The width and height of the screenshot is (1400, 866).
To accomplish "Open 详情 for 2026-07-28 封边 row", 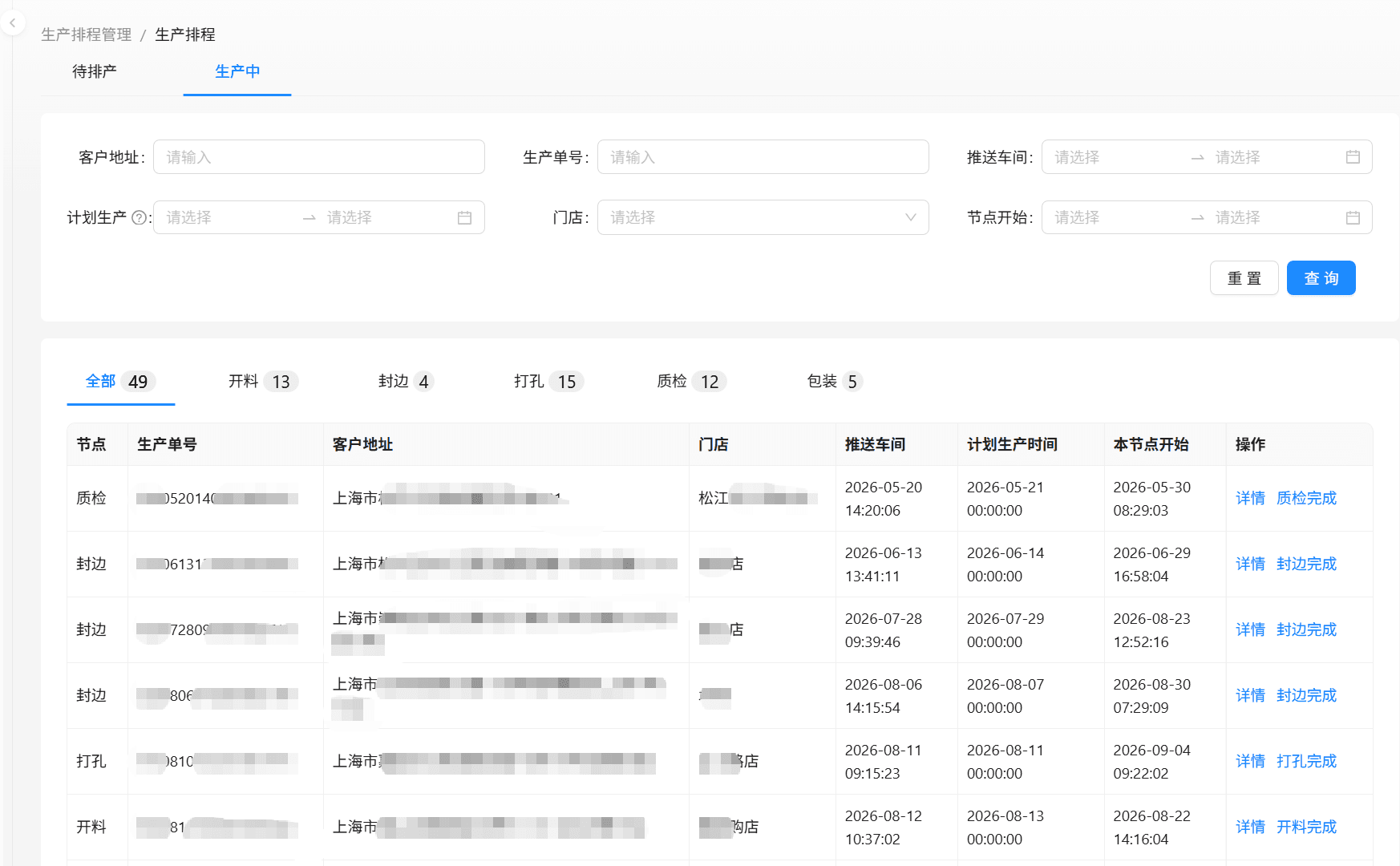I will point(1250,629).
